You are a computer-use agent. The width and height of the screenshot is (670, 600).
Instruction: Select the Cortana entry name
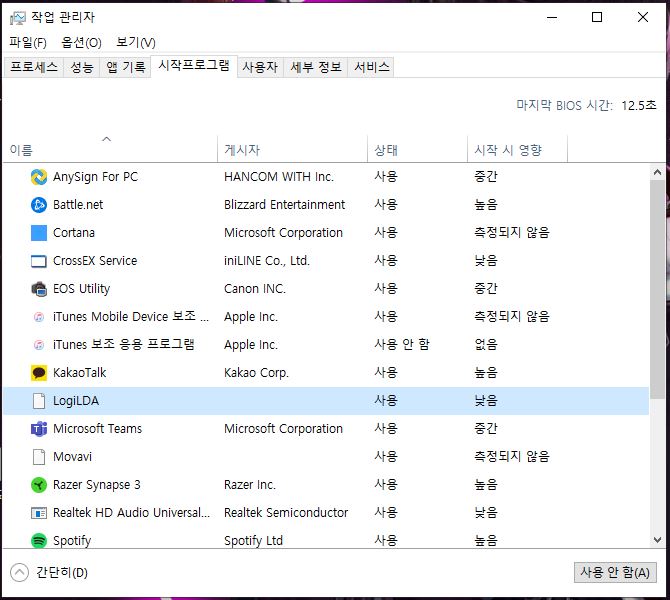[x=74, y=233]
